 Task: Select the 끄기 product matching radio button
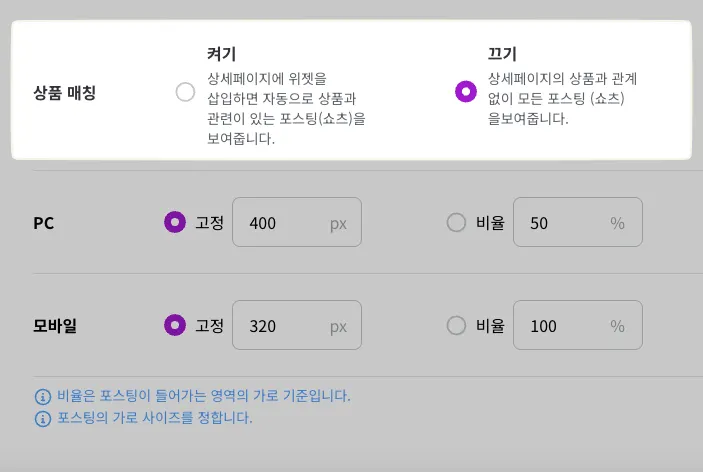465,92
